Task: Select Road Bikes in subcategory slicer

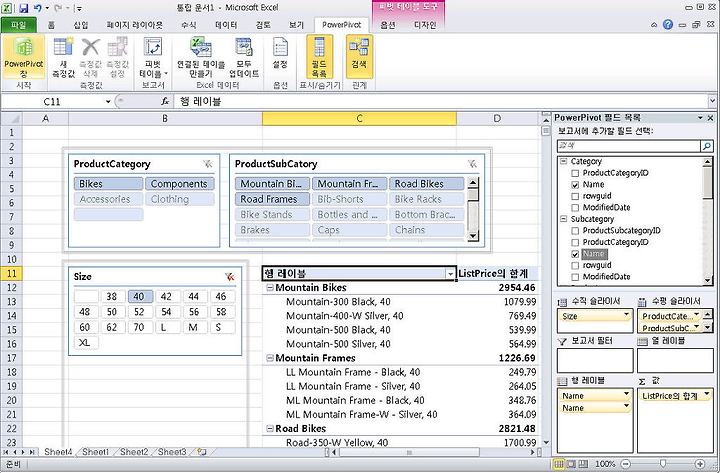Action: [x=427, y=184]
